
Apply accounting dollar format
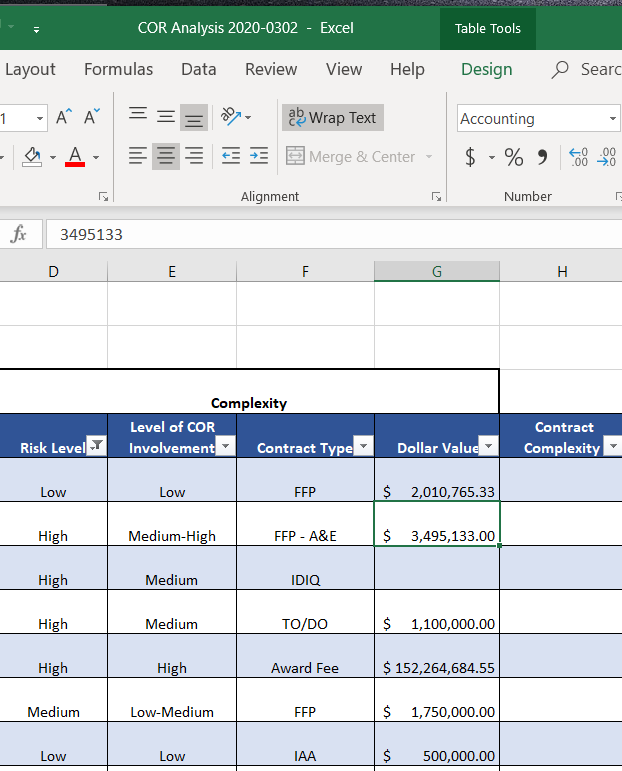click(x=471, y=157)
